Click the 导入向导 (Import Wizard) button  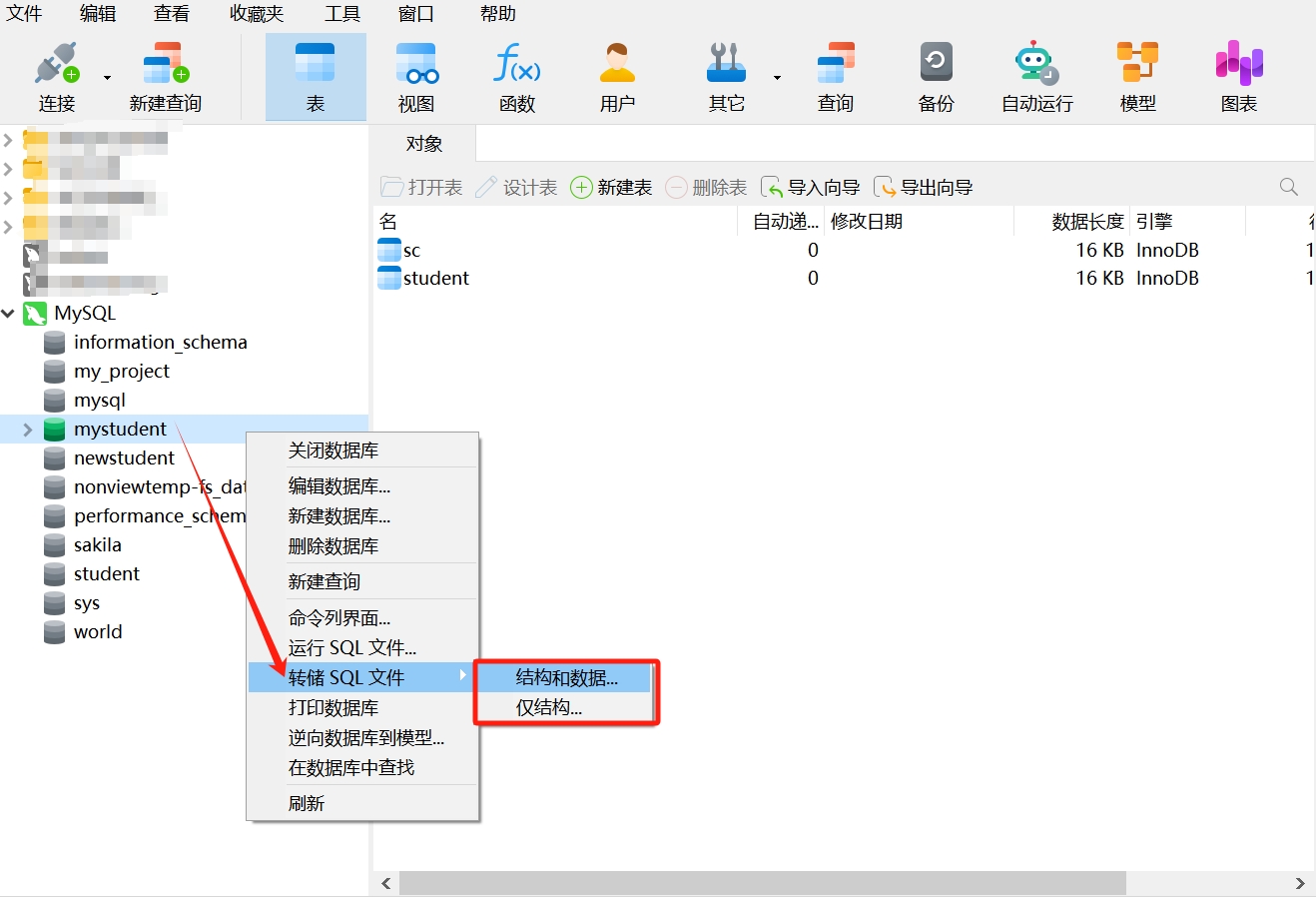pos(810,188)
